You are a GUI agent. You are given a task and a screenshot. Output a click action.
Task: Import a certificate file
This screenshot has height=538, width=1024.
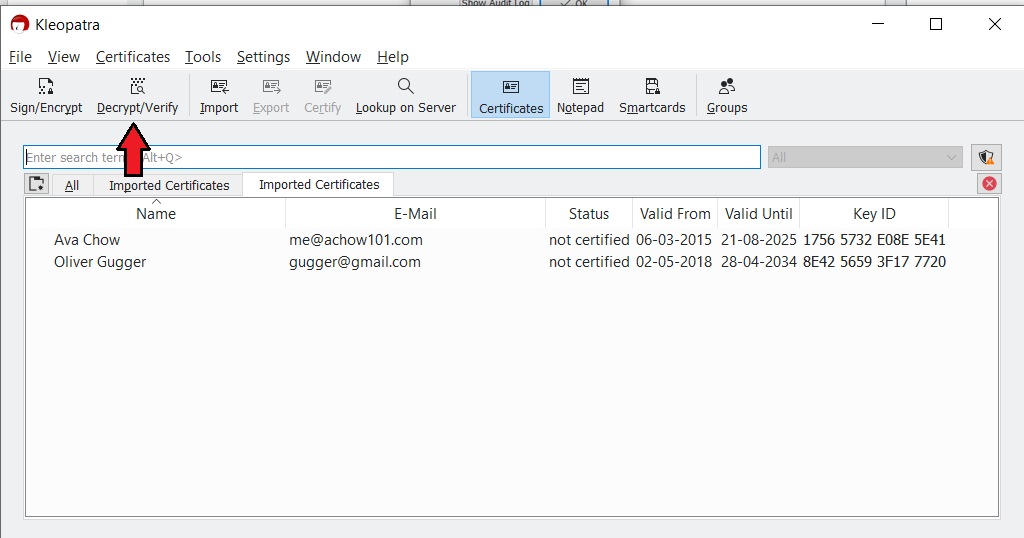click(219, 95)
